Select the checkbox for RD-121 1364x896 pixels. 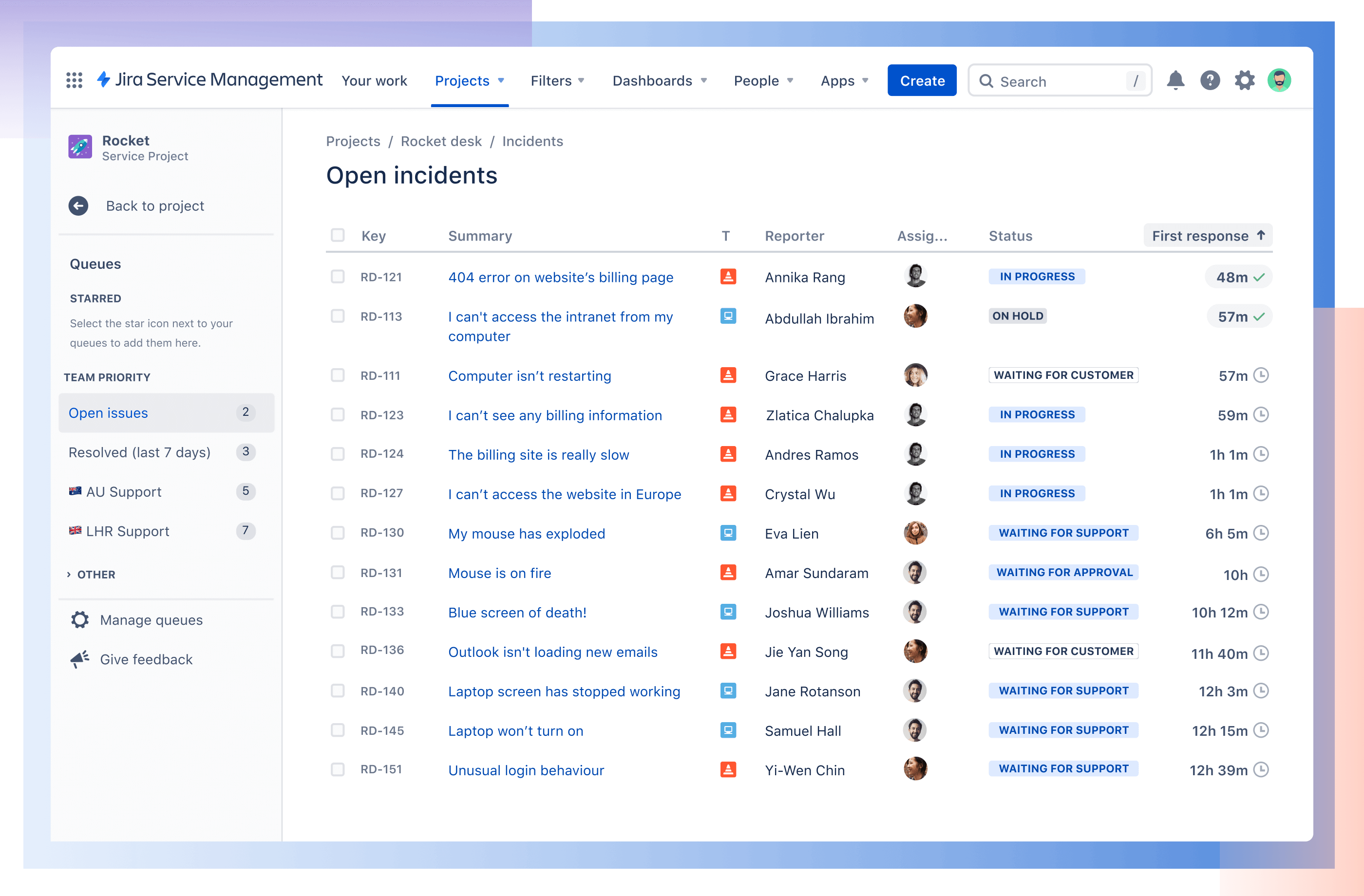click(337, 277)
